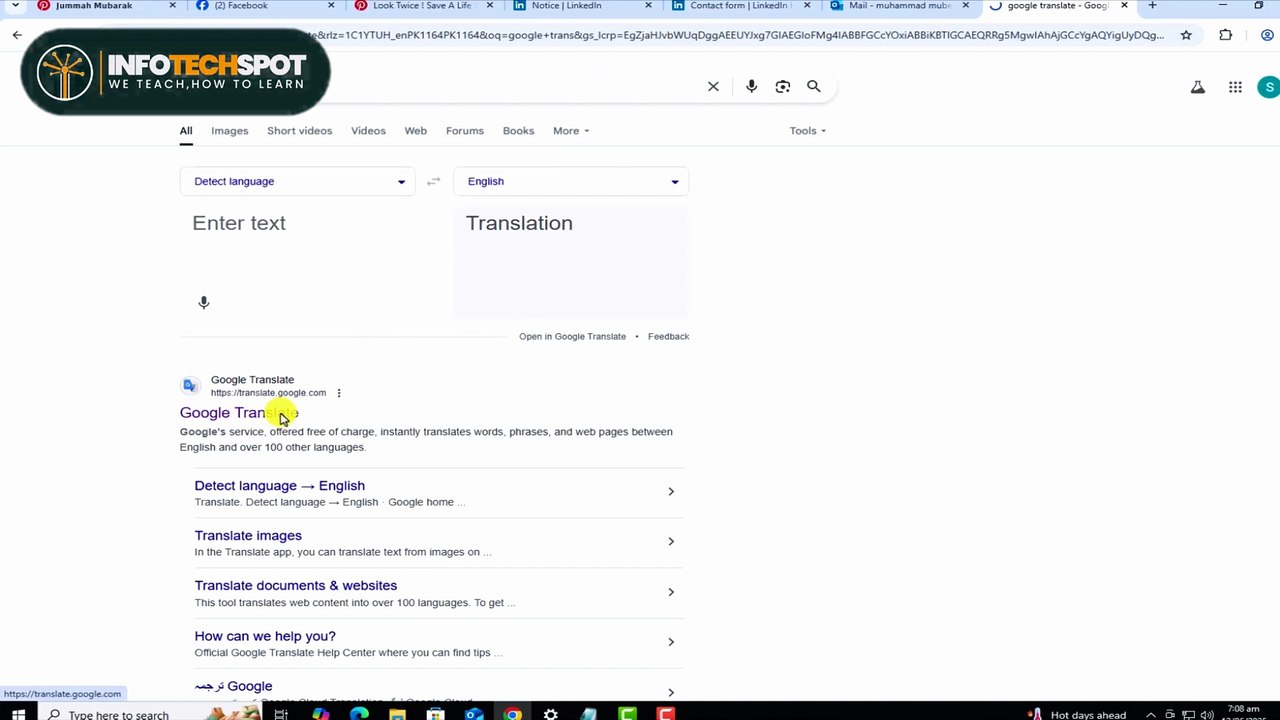Clear the search box with the X icon
The height and width of the screenshot is (720, 1280).
coord(713,87)
